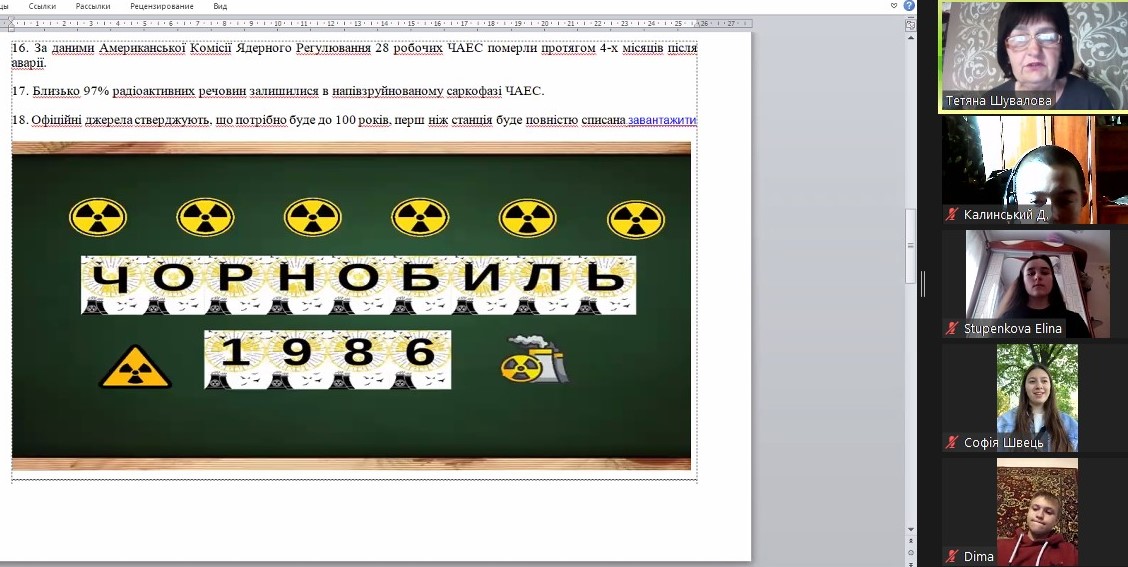Switch to the Рецензирование ribbon tab

tap(162, 6)
